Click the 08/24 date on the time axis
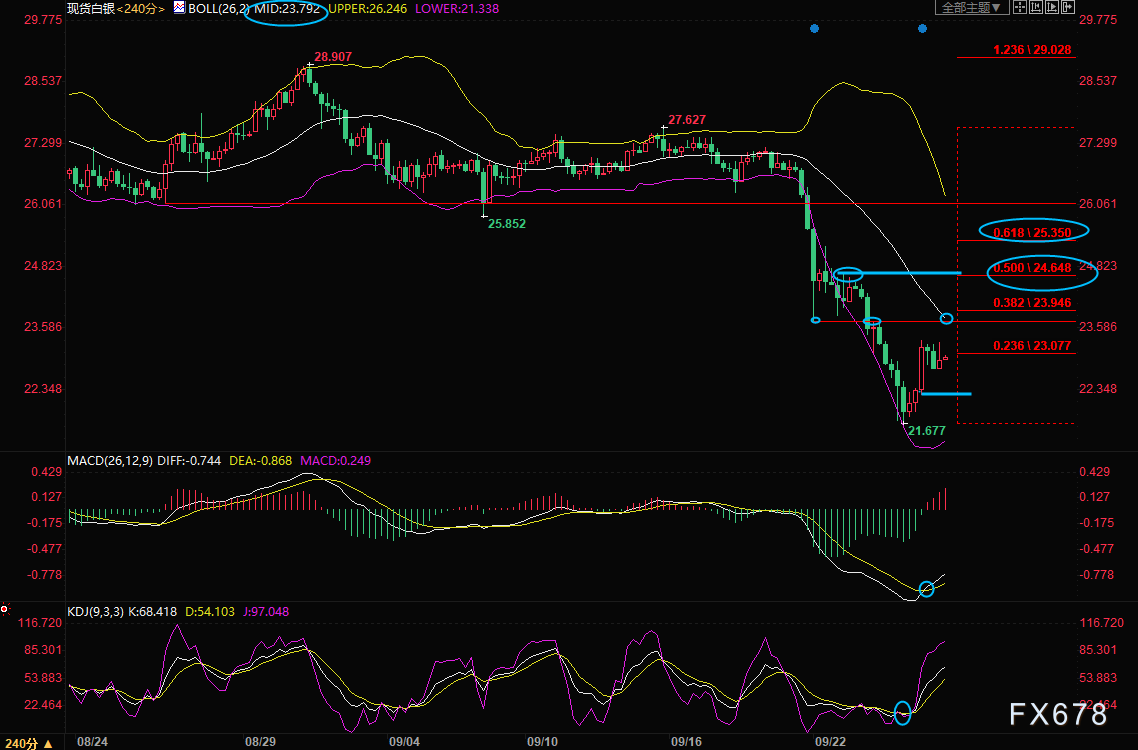This screenshot has width=1138, height=750. coord(92,742)
